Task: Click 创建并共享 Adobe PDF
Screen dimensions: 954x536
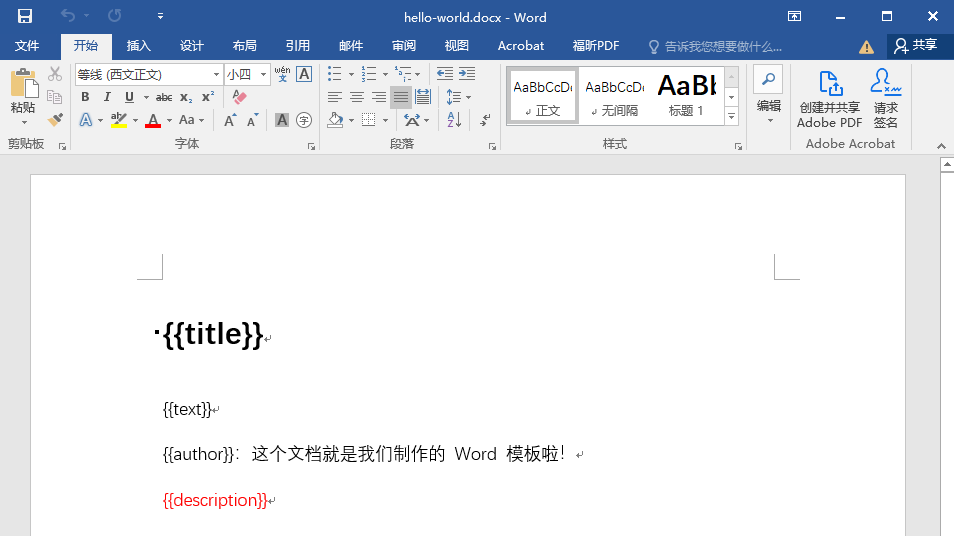Action: tap(829, 99)
